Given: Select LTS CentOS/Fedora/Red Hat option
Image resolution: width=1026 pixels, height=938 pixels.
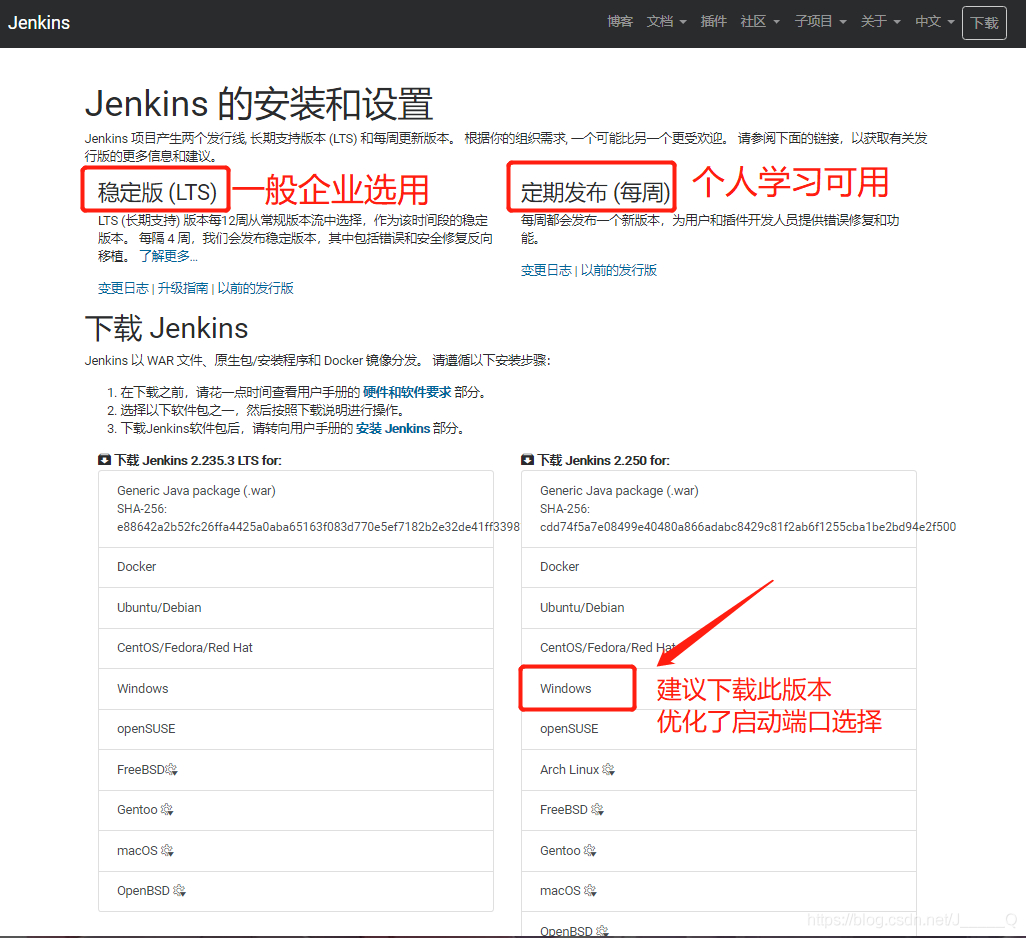Looking at the screenshot, I should 296,648.
